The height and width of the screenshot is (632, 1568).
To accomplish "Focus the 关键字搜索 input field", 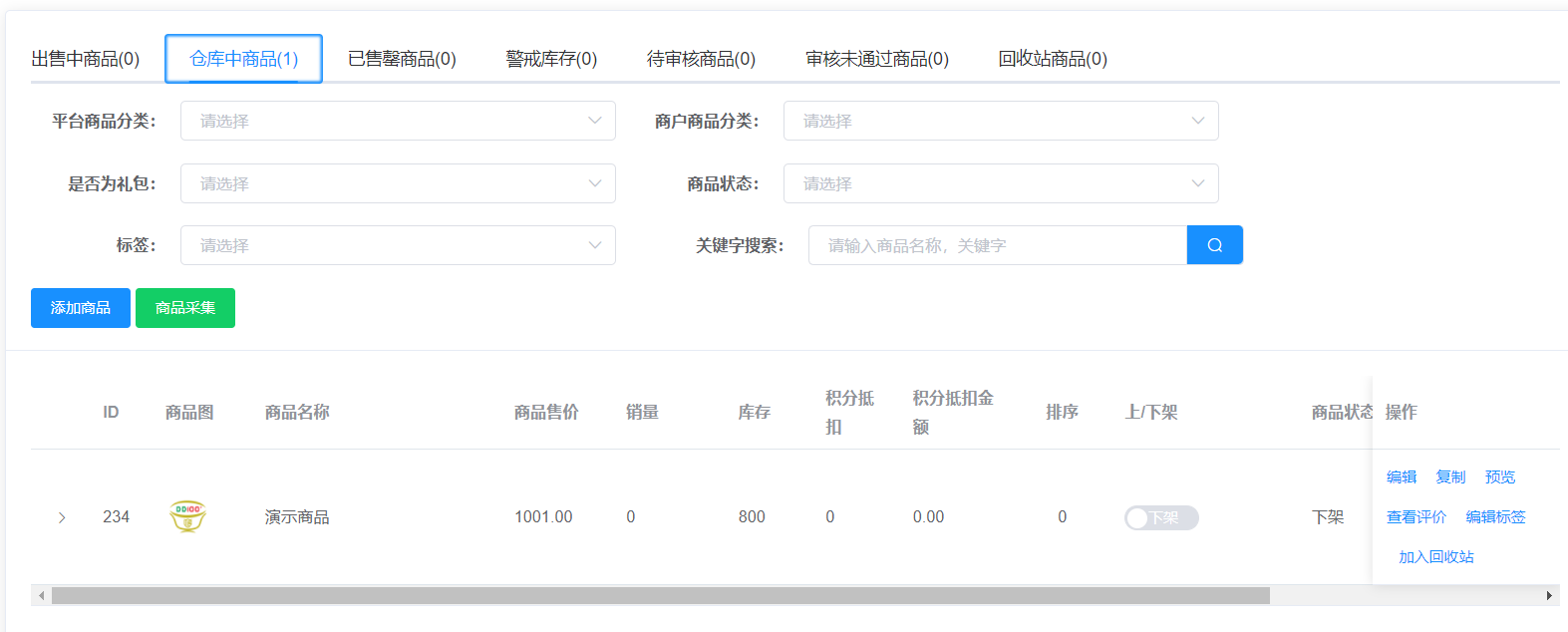I will [x=997, y=245].
